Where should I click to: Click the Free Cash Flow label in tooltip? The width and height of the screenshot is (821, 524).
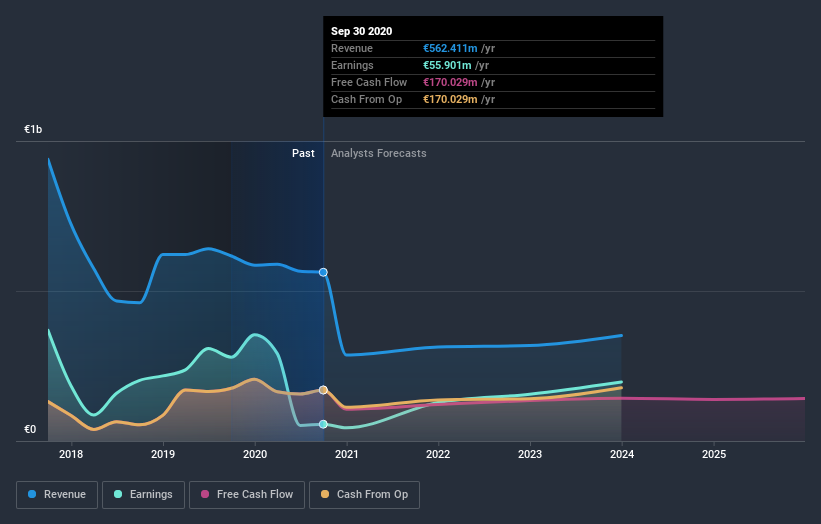tap(369, 82)
